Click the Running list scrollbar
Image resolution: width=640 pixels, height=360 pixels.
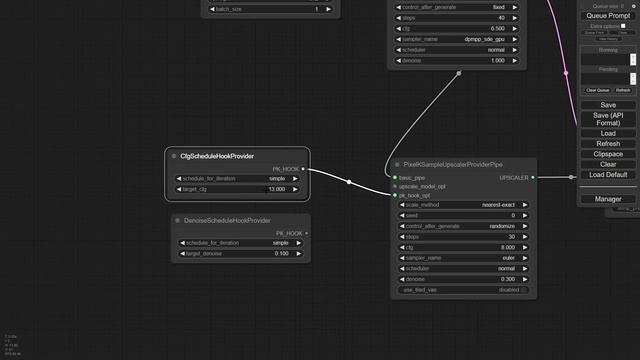coord(633,60)
